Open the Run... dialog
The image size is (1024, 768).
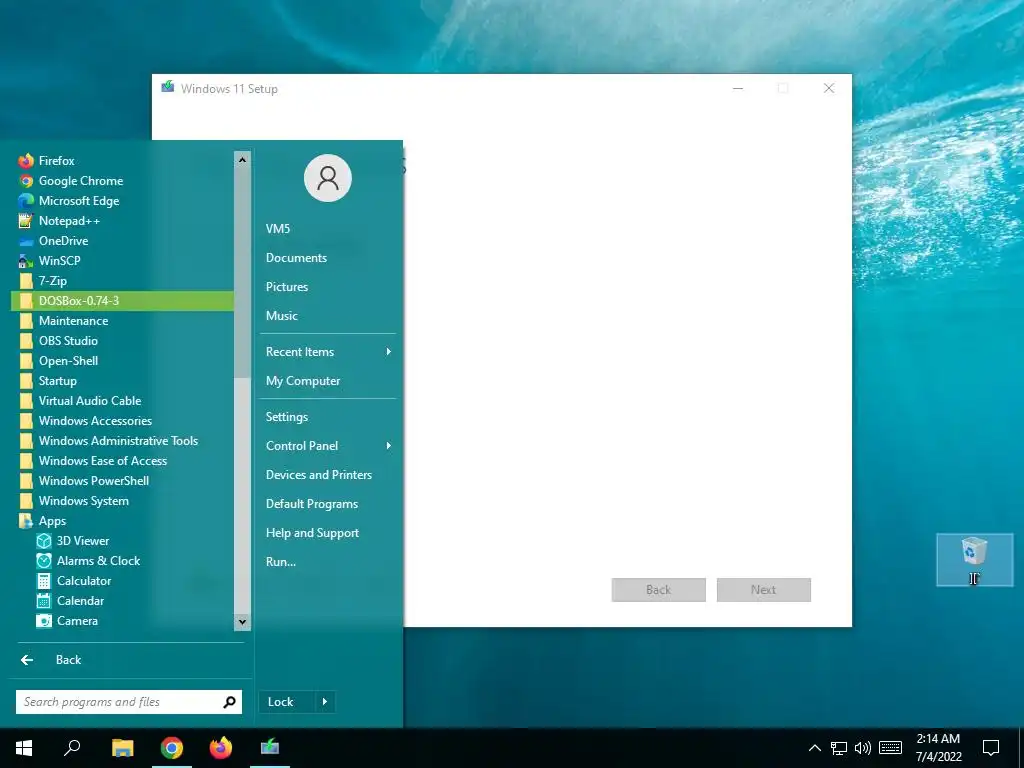(328, 562)
